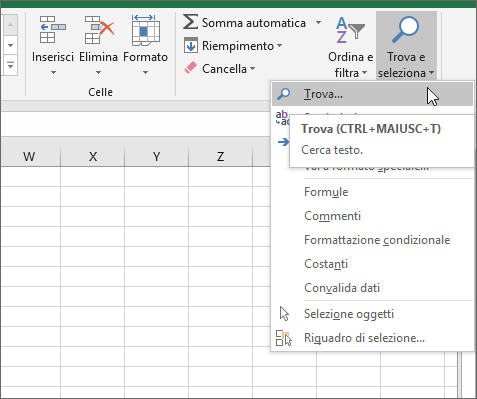
Task: Select column Z header
Action: point(220,156)
